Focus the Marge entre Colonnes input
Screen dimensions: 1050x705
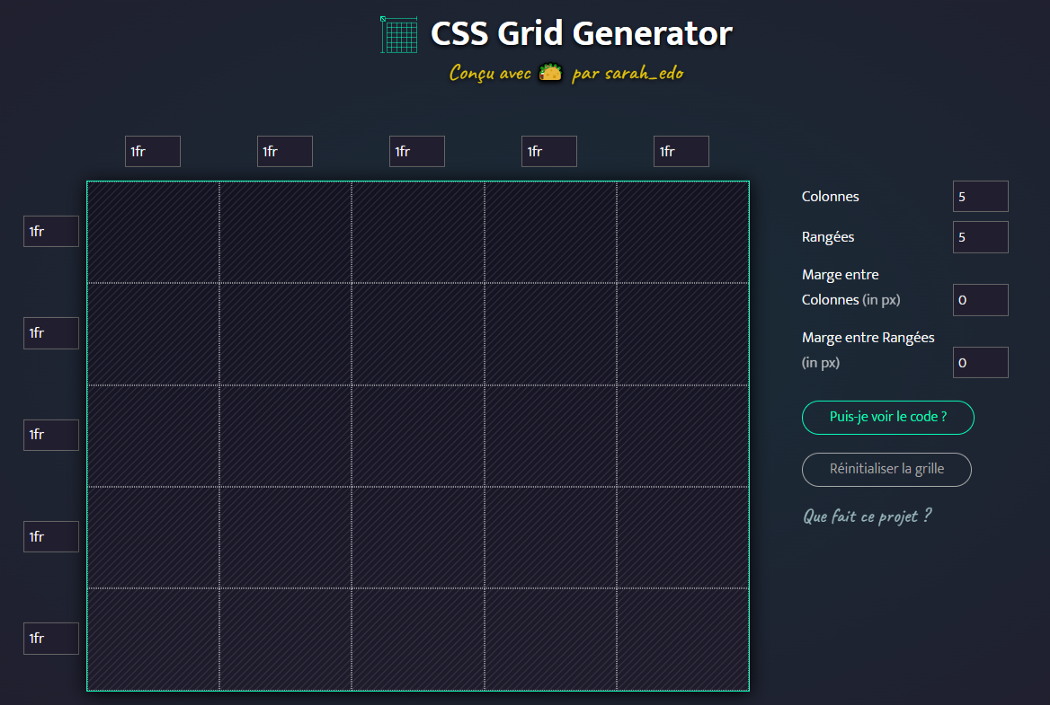coord(980,300)
